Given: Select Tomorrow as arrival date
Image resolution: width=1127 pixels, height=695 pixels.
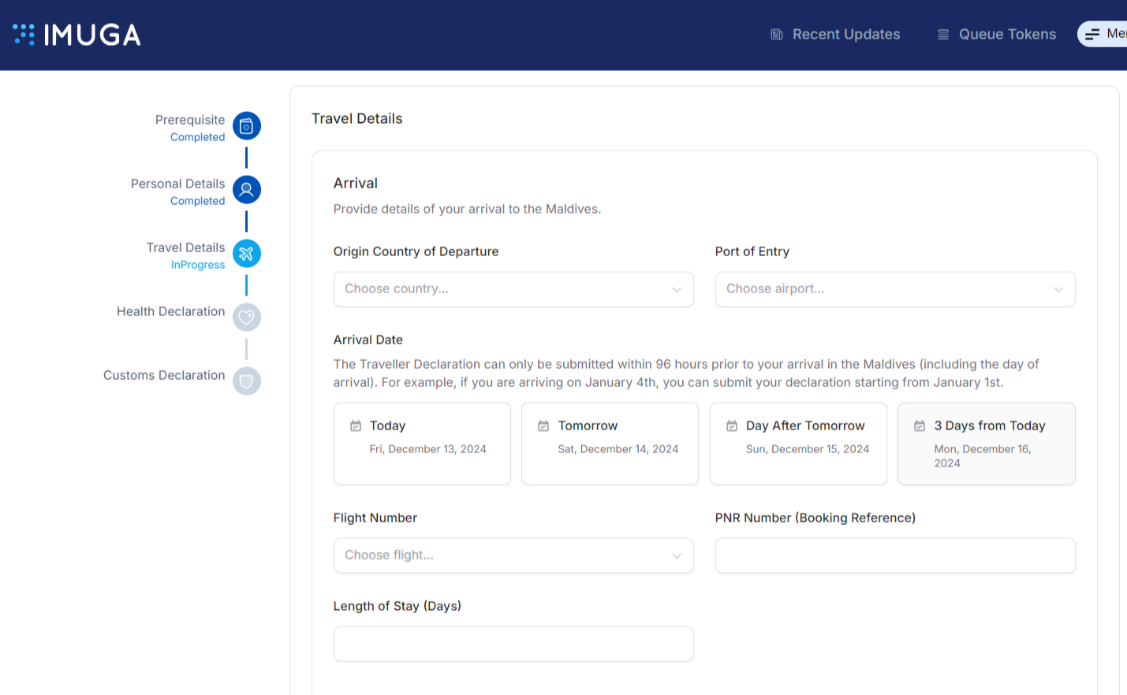Looking at the screenshot, I should point(610,443).
